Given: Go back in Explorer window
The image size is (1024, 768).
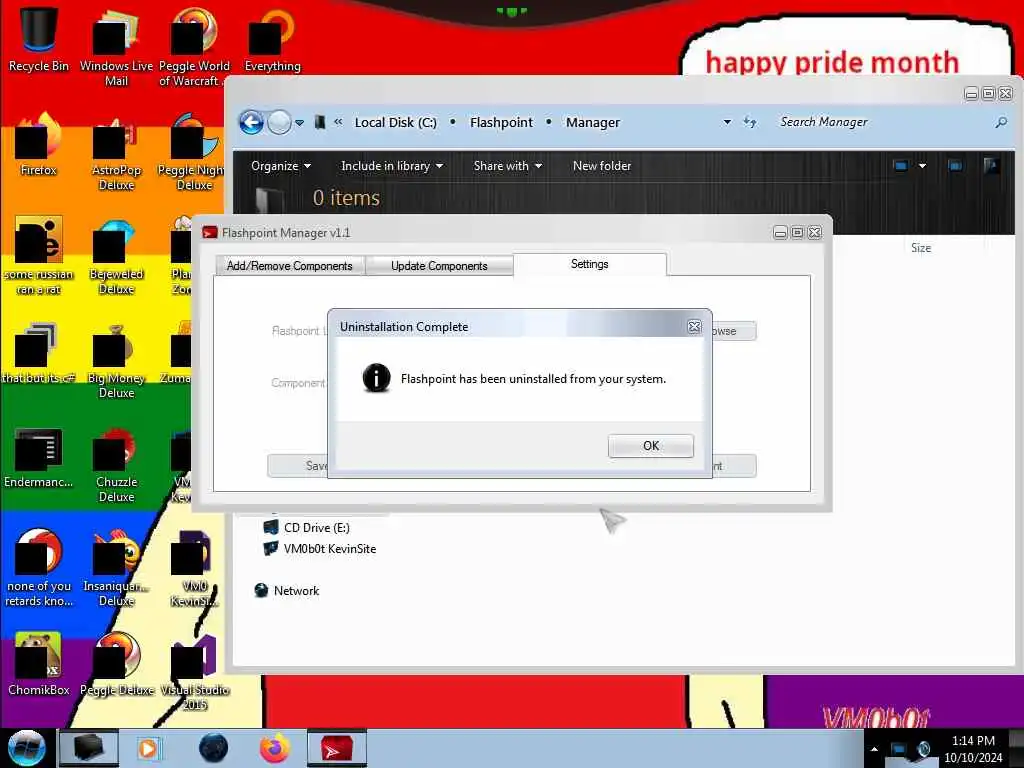Looking at the screenshot, I should pos(251,122).
